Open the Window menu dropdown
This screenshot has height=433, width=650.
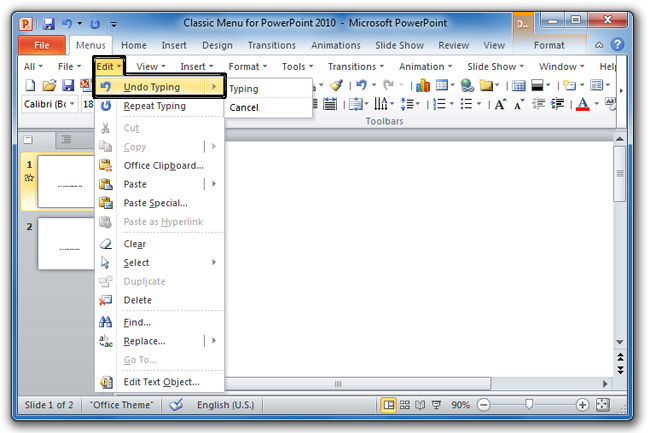pyautogui.click(x=561, y=67)
